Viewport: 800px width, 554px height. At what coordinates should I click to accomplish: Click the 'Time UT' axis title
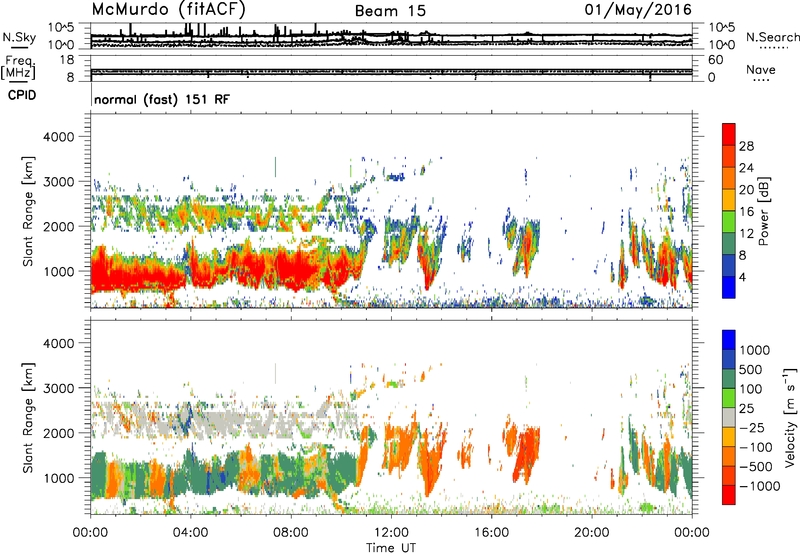pos(391,548)
